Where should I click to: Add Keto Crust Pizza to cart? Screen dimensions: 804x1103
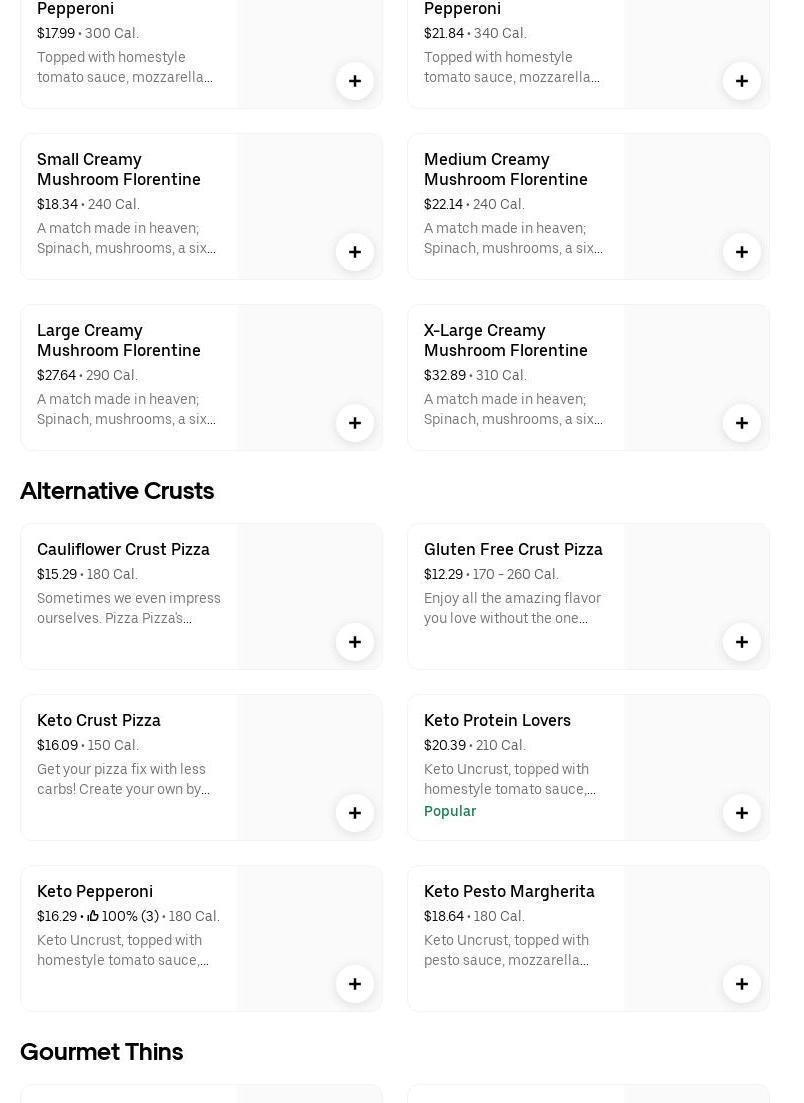pyautogui.click(x=355, y=813)
